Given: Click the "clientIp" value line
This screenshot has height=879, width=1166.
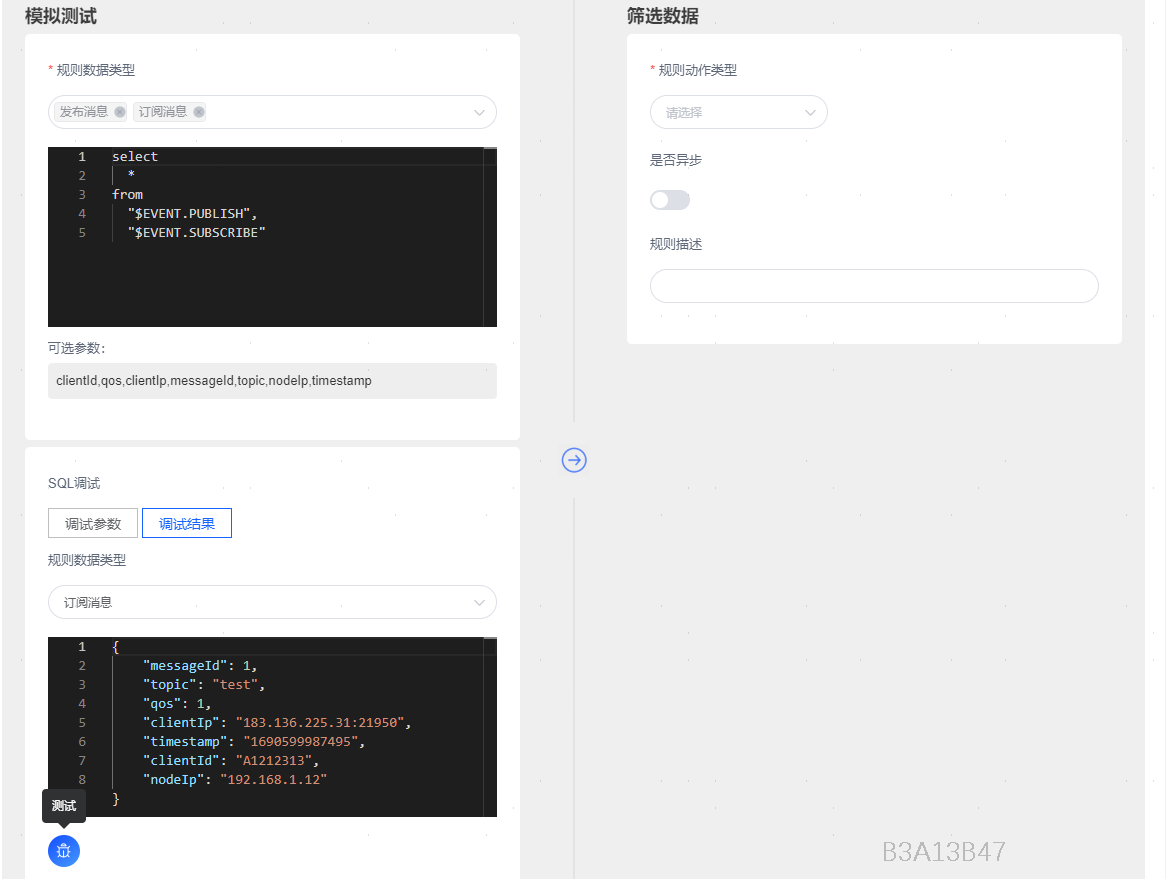Looking at the screenshot, I should tap(277, 723).
